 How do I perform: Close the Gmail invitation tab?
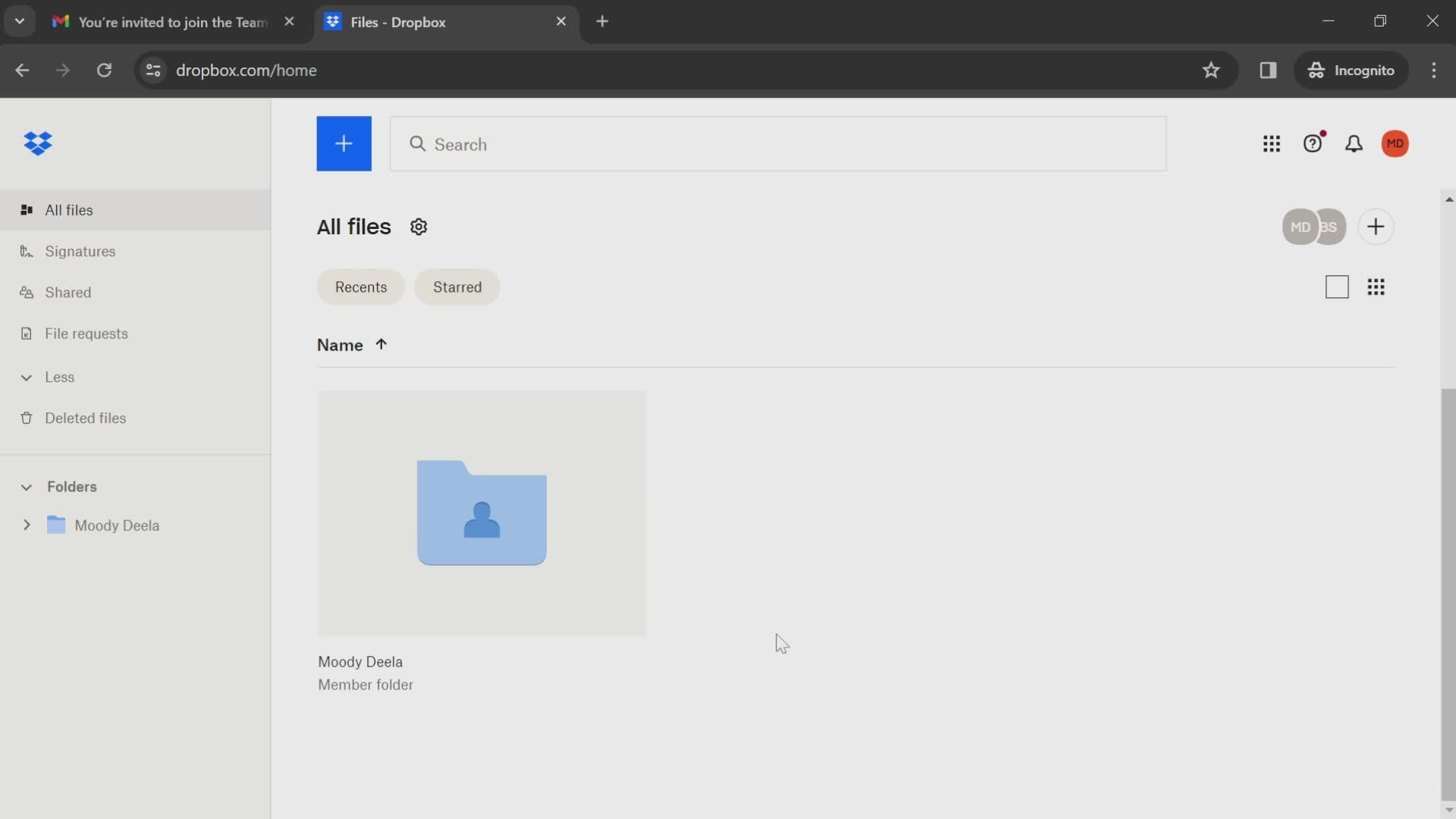pyautogui.click(x=289, y=21)
